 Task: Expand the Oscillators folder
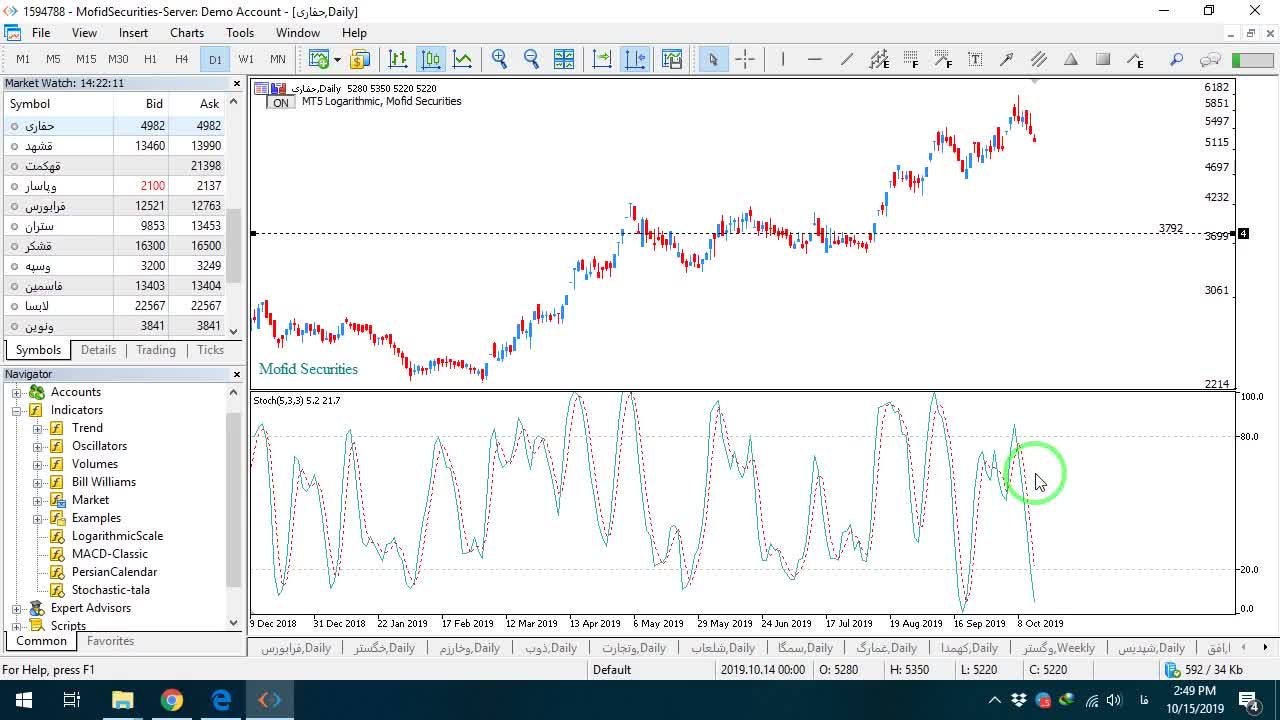[38, 446]
